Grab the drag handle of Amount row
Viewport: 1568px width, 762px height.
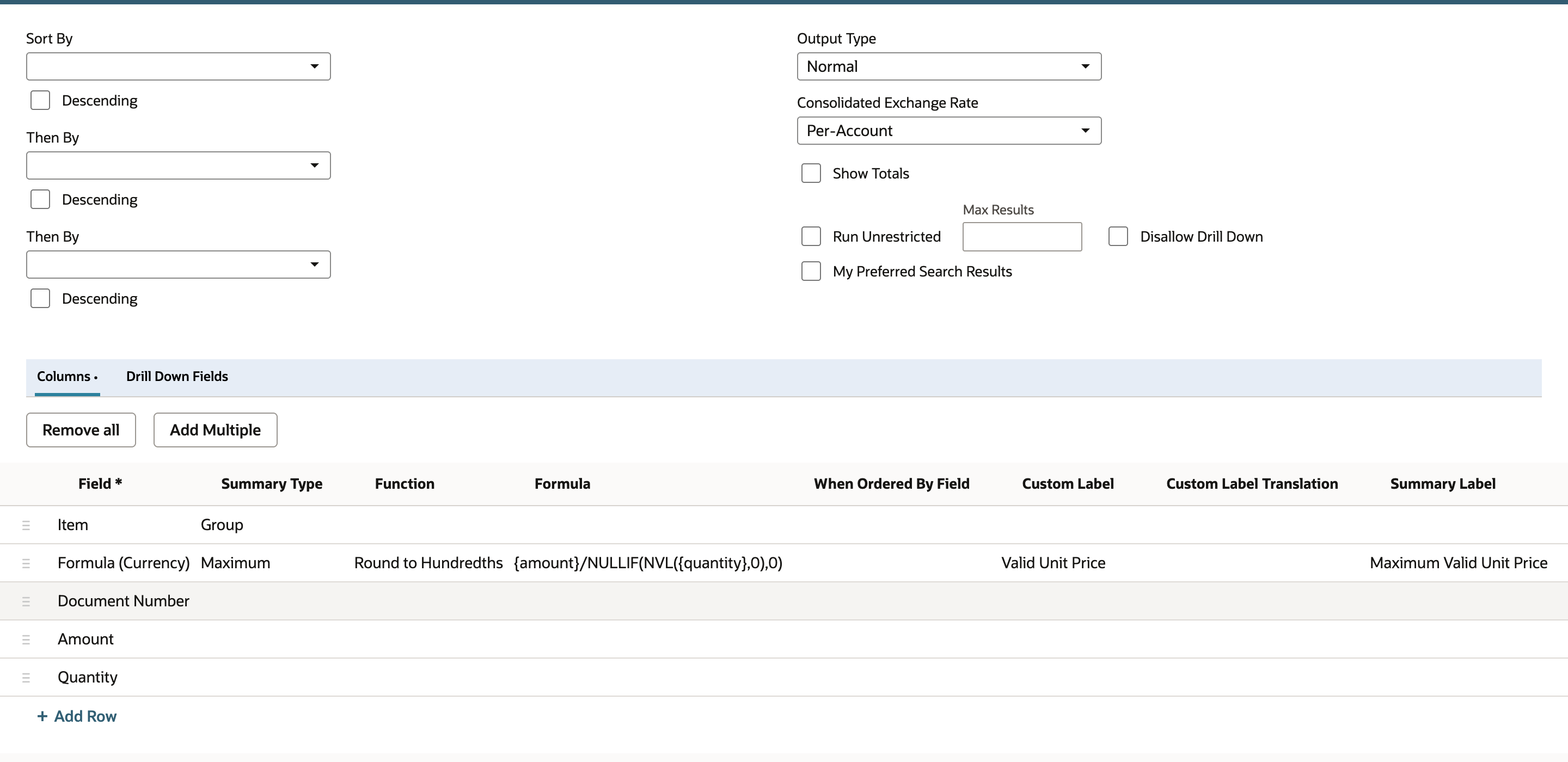[x=26, y=640]
